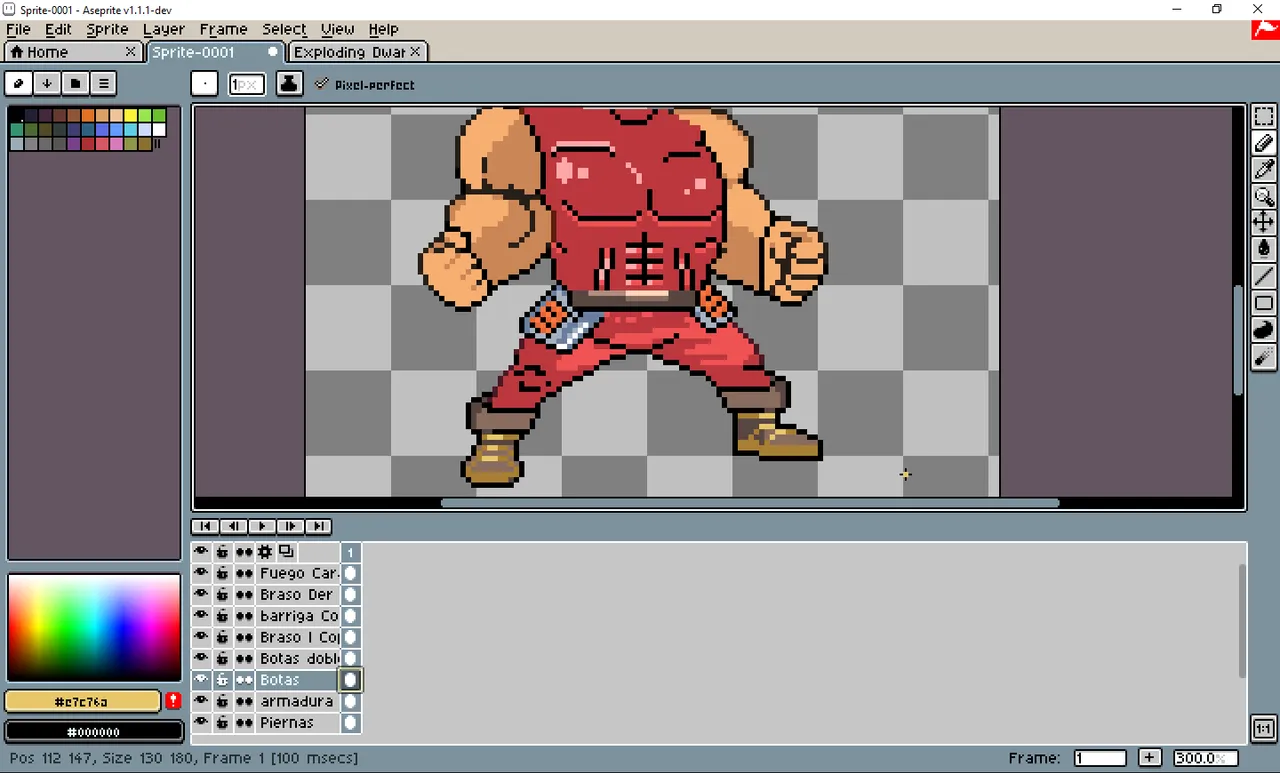1280x773 pixels.
Task: Toggle lock for all layers in header
Action: point(222,552)
